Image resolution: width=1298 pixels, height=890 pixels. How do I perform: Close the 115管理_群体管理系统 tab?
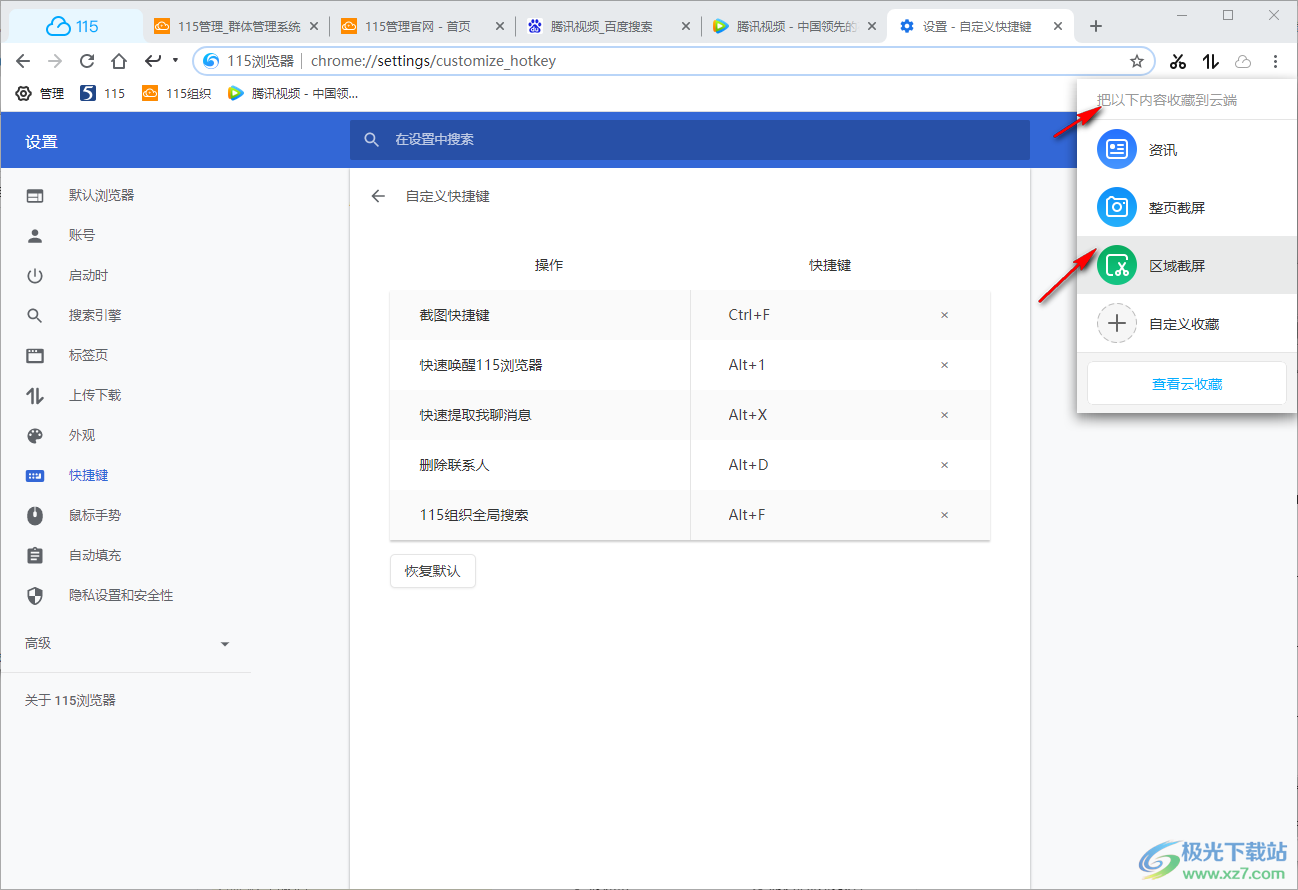coord(315,26)
